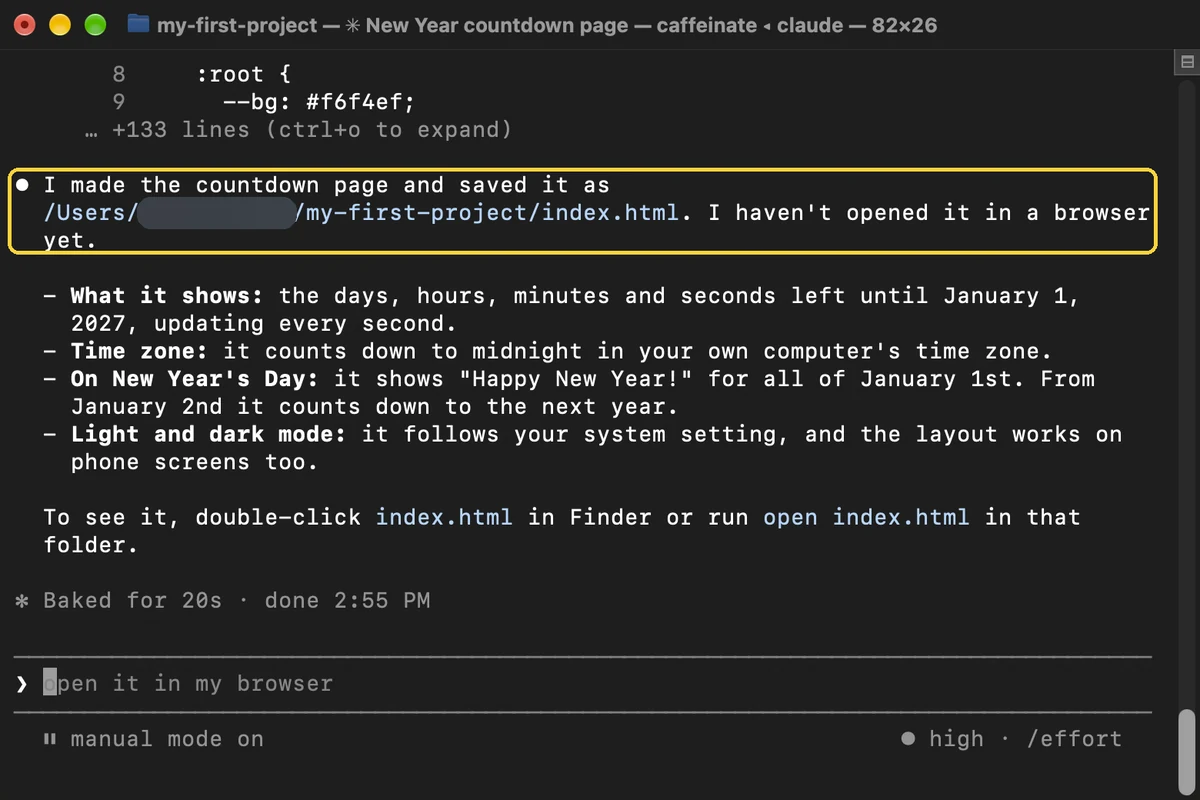Minimize the terminal with the yellow button
Screen dimensions: 1200x800
coord(60,25)
